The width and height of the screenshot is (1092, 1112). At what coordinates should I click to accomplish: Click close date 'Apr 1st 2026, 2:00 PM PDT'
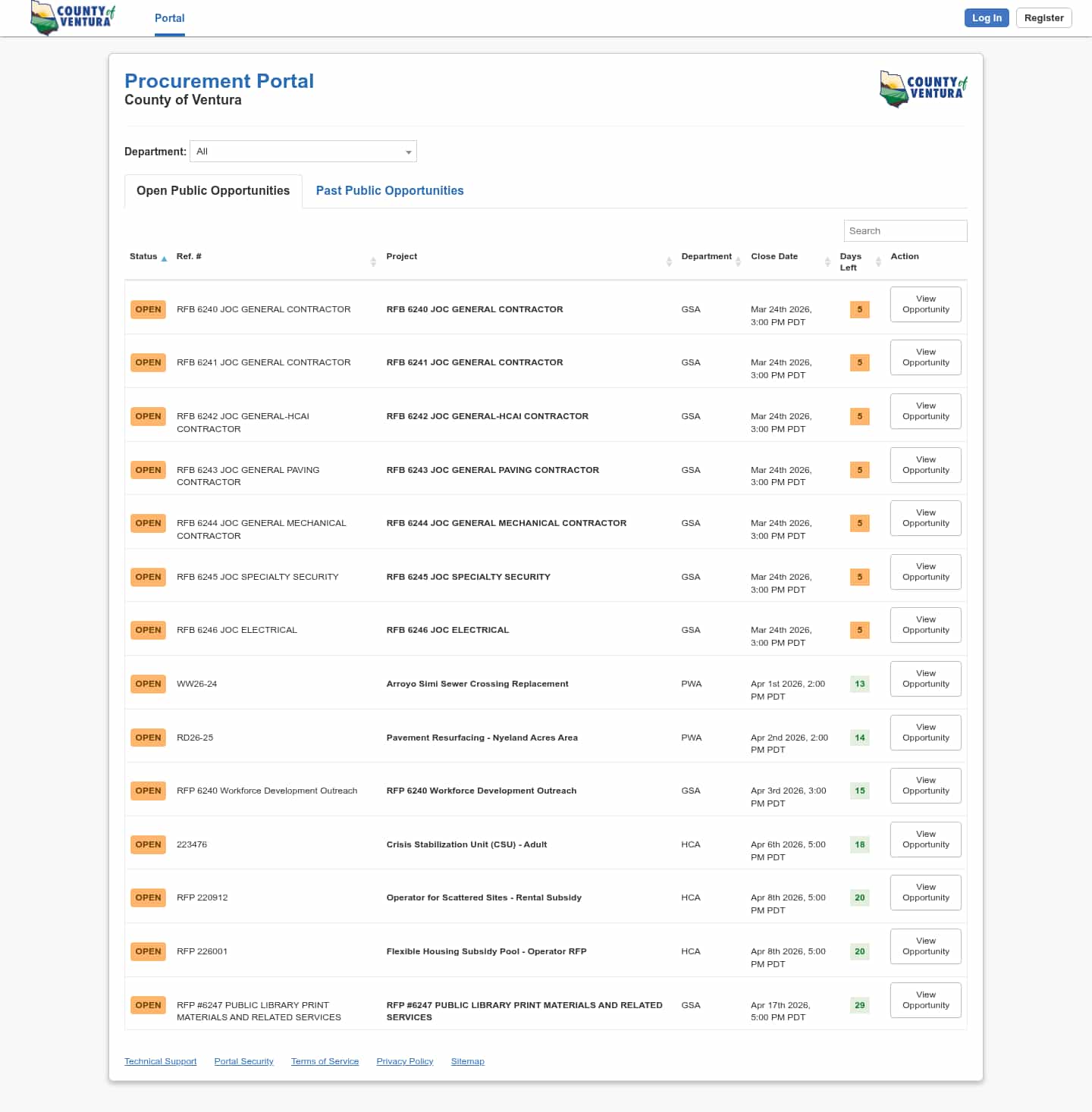coord(788,690)
